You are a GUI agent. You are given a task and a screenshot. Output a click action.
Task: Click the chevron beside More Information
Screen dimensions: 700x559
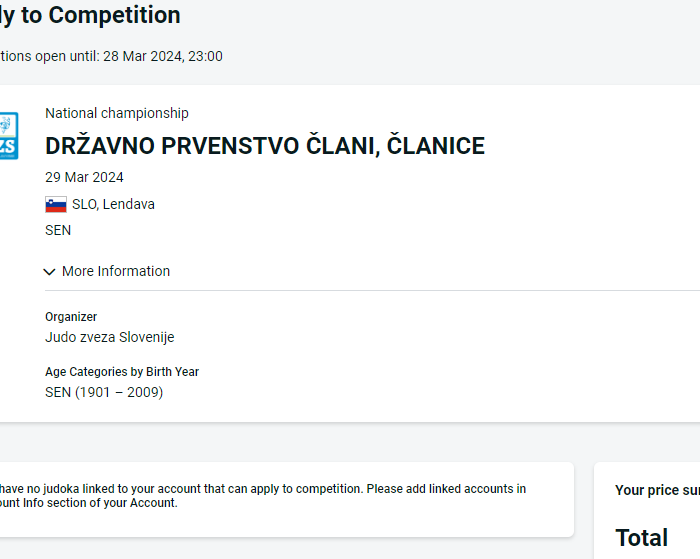pos(50,271)
